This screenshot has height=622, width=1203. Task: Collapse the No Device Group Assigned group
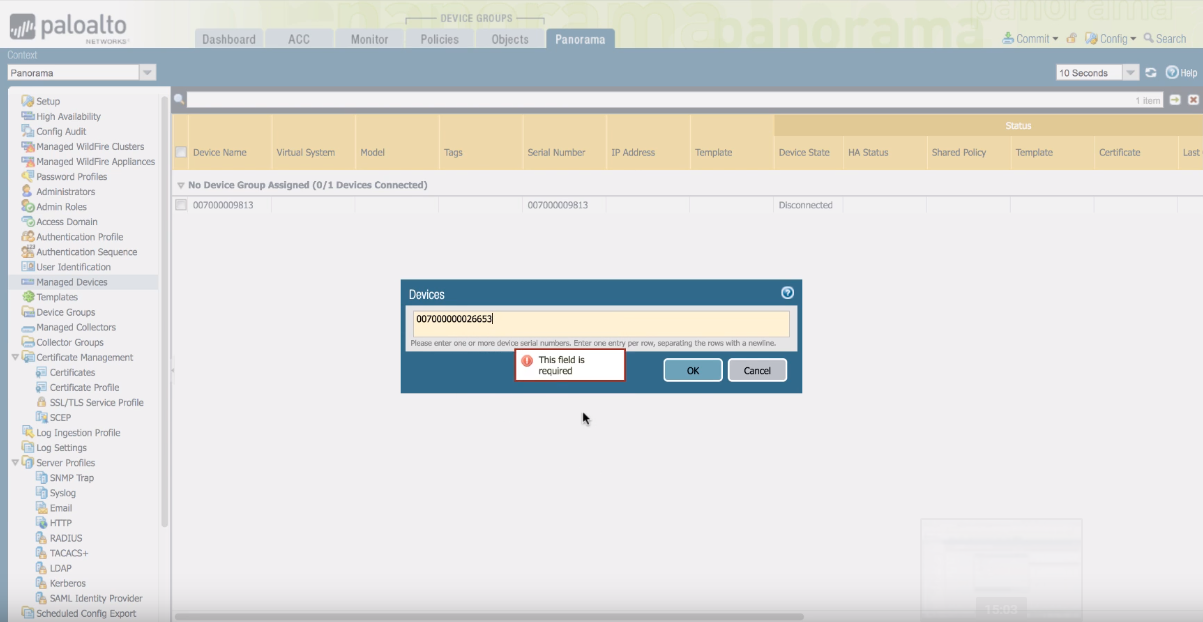181,185
